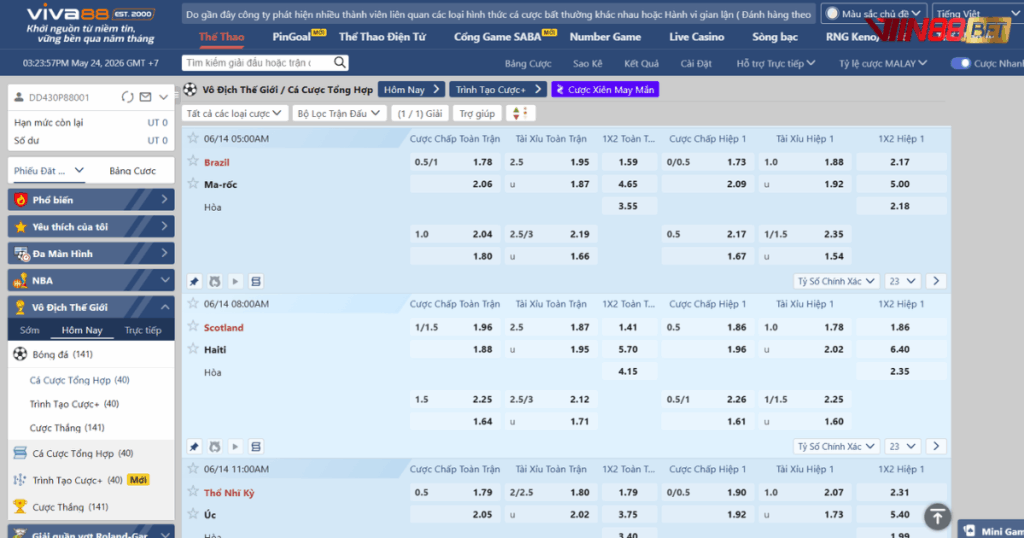Click next arrow beside Scotland match's 23 dropdown
Image resolution: width=1024 pixels, height=538 pixels.
pos(936,447)
